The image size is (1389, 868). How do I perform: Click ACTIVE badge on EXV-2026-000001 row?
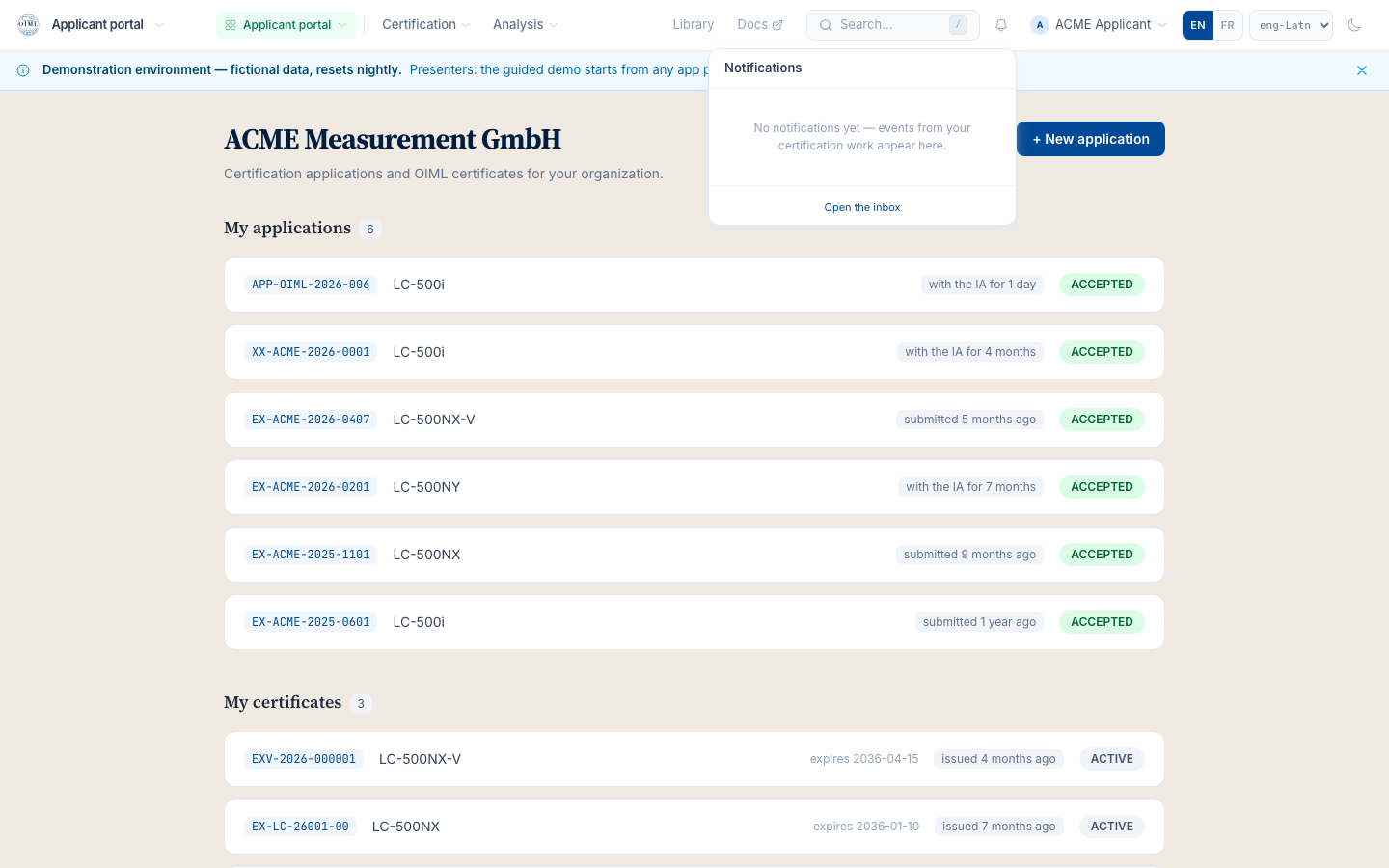point(1112,759)
